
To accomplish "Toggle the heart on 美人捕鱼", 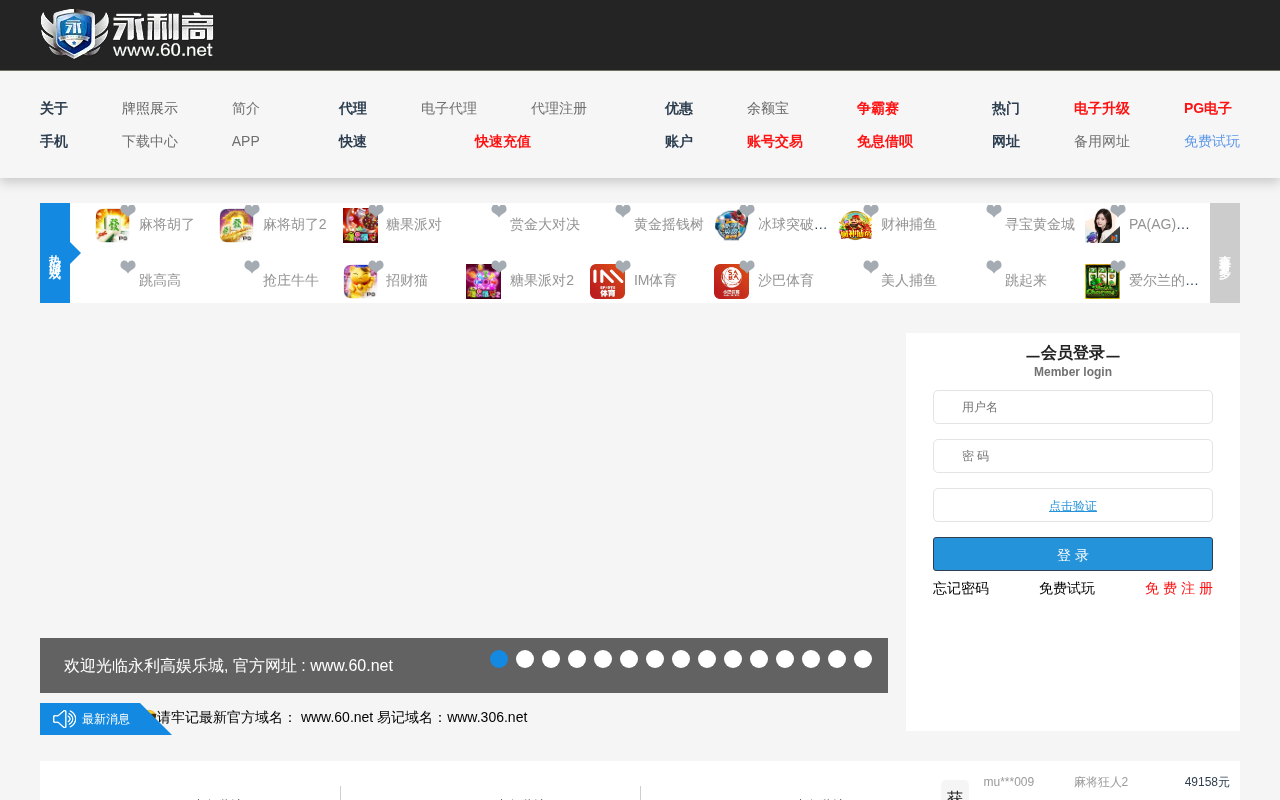I will click(x=871, y=267).
